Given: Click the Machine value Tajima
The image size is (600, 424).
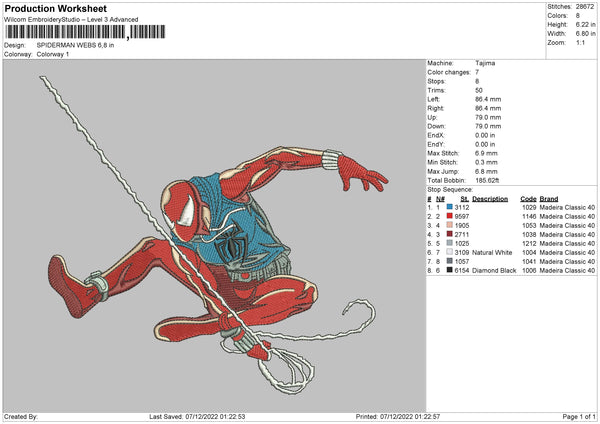Looking at the screenshot, I should (484, 63).
